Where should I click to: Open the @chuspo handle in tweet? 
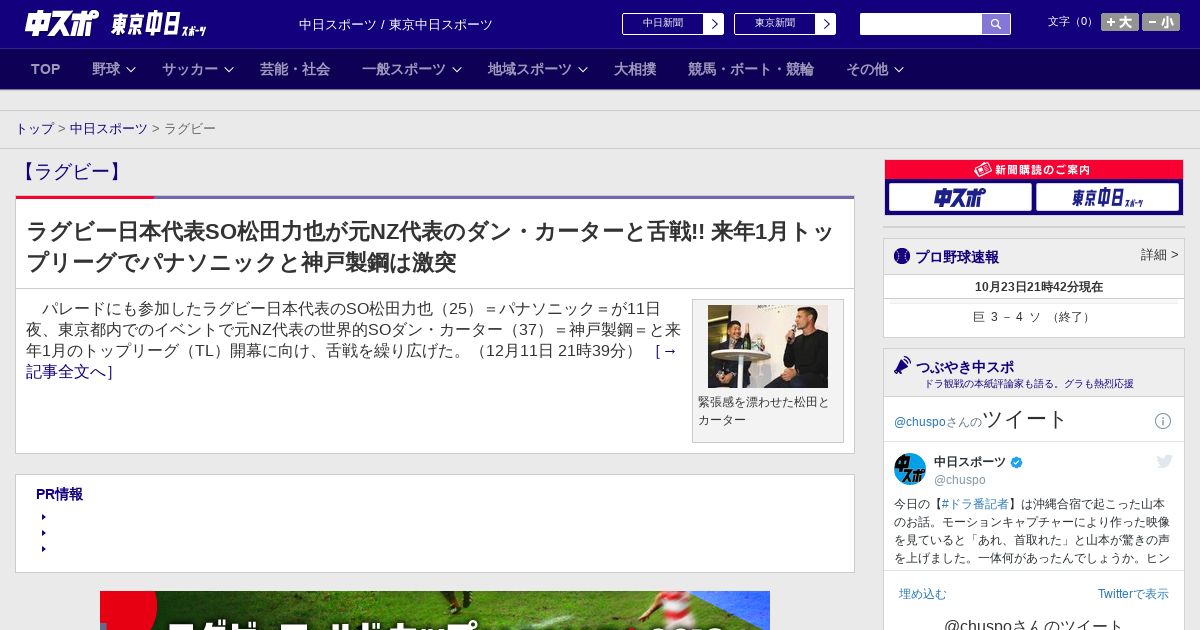[x=960, y=480]
